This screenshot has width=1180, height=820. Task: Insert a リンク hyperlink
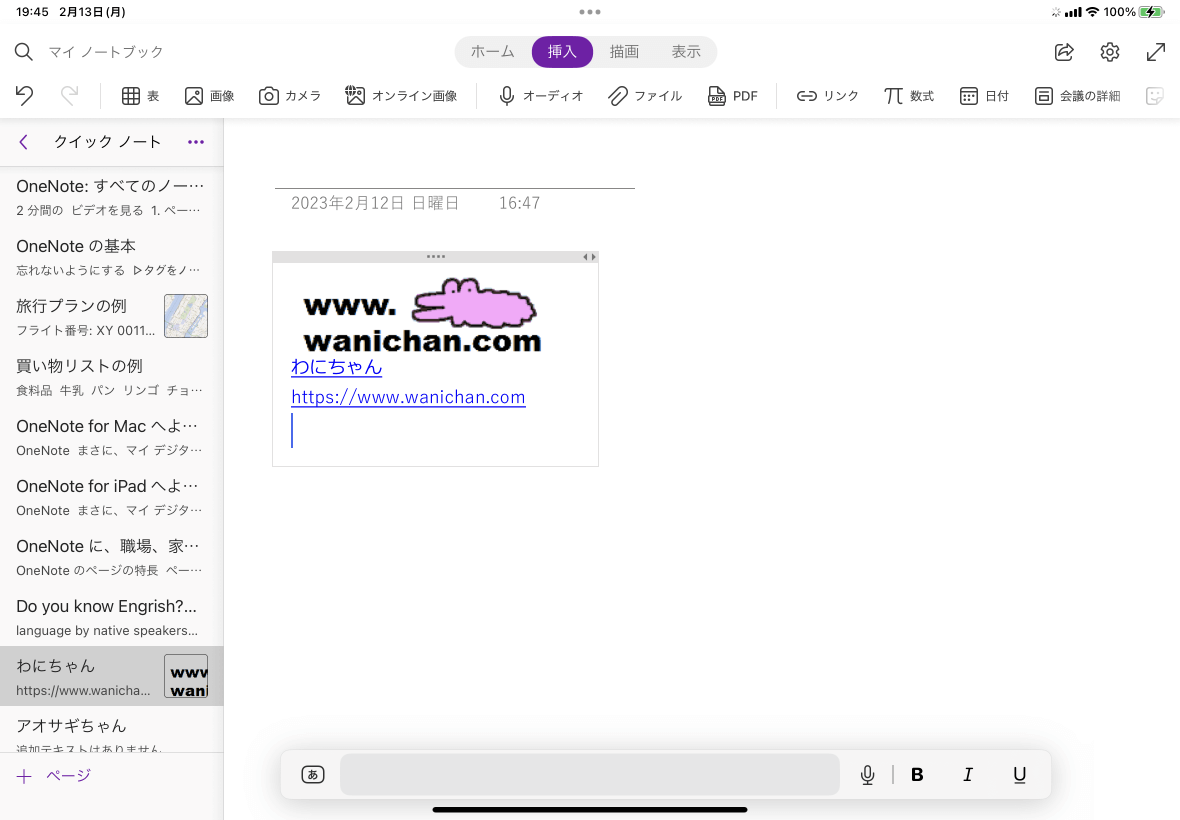(827, 96)
